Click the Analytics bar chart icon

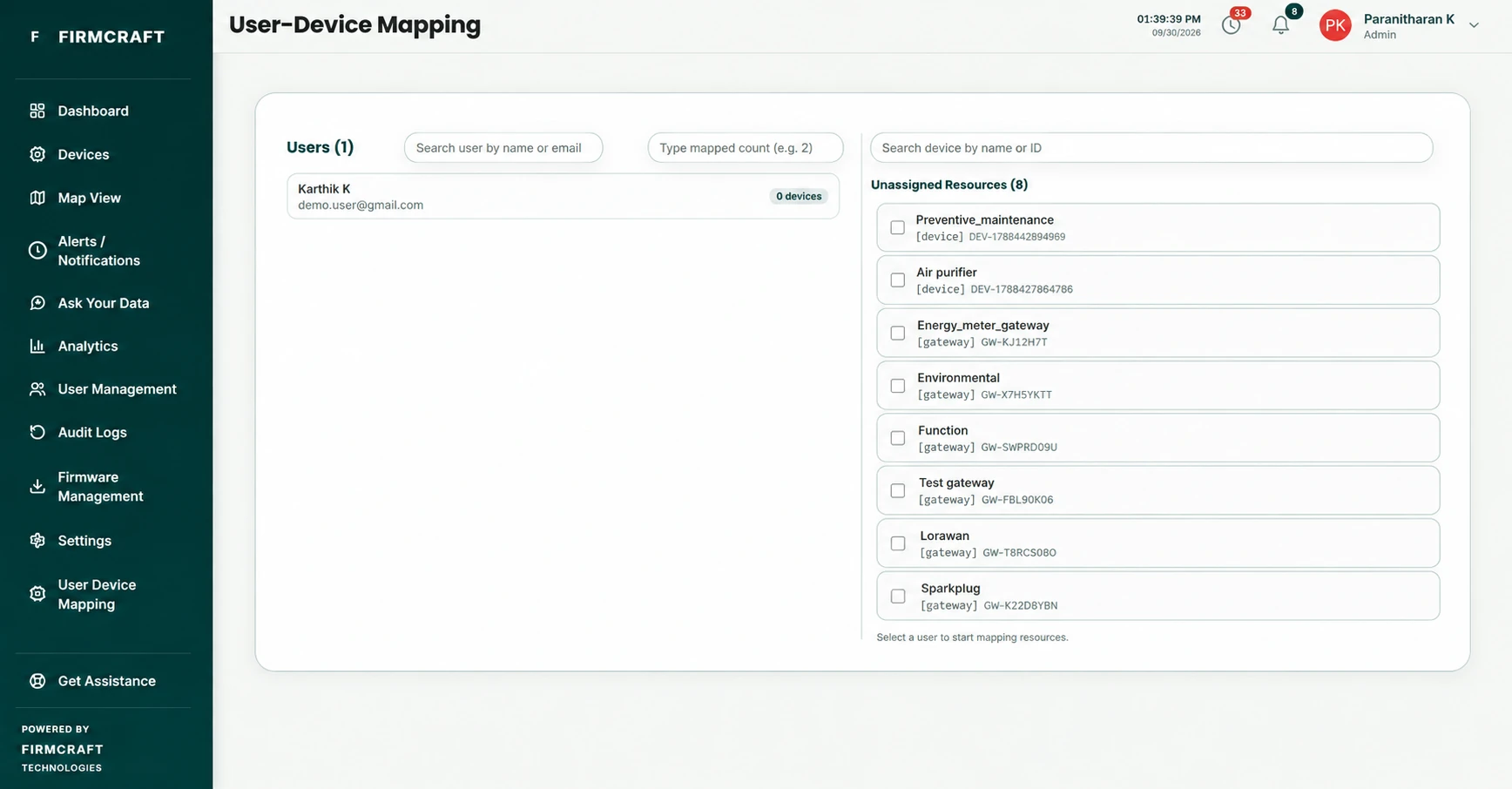(37, 346)
